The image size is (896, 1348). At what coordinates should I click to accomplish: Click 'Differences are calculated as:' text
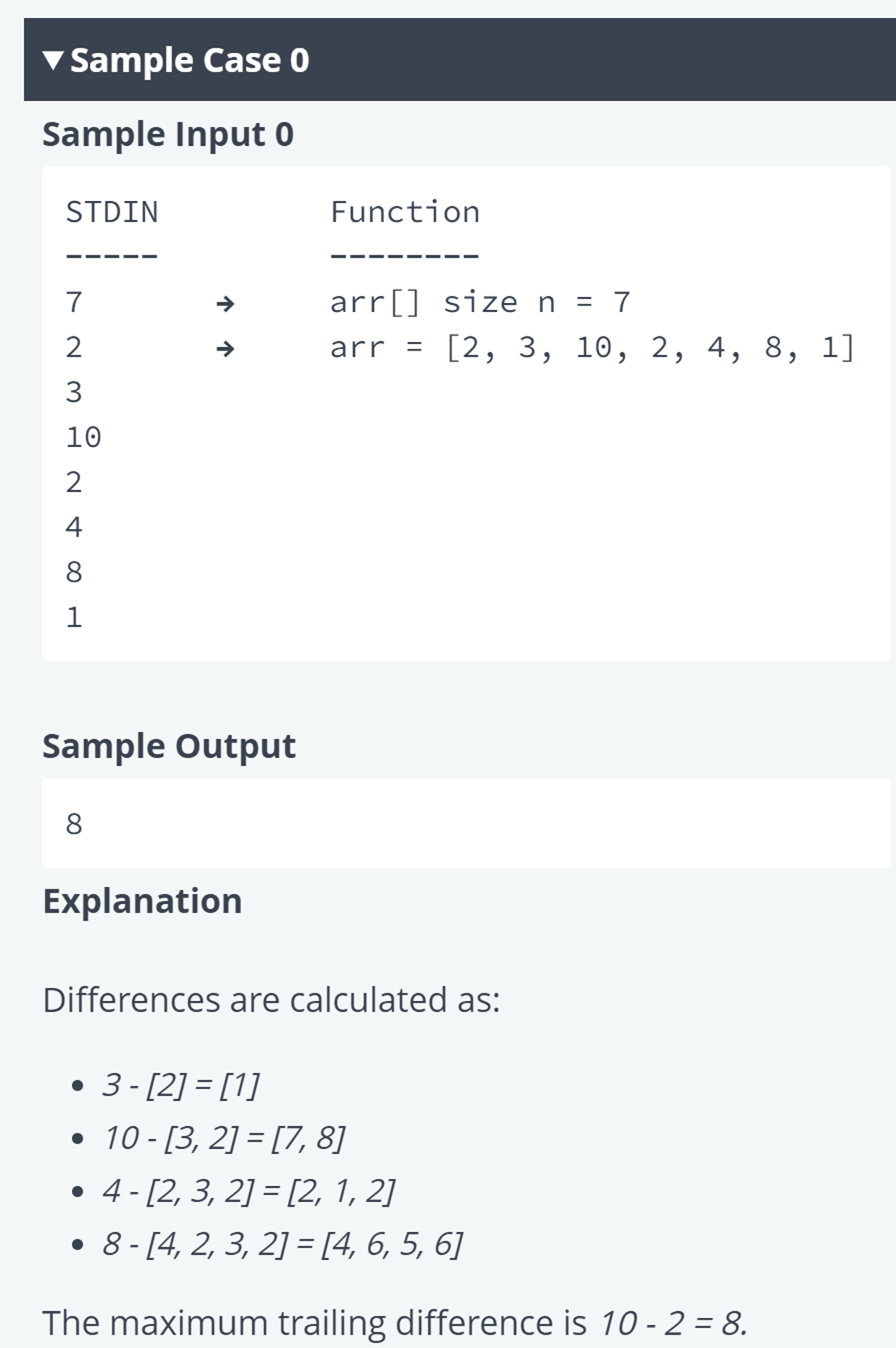click(271, 1000)
